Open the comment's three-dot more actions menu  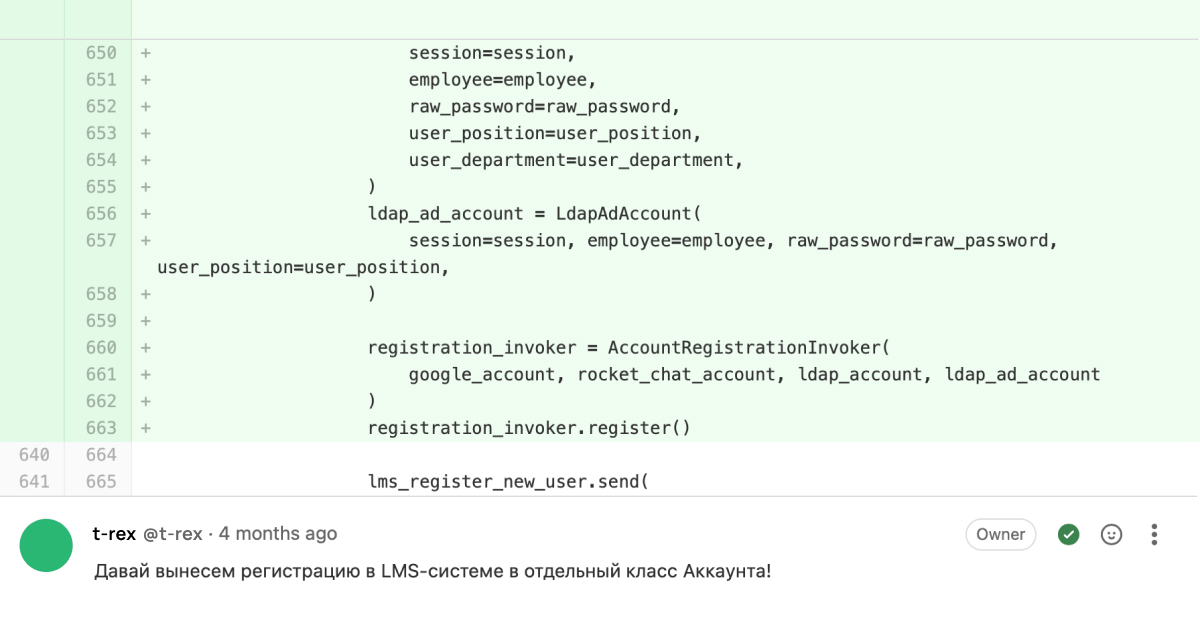1154,534
